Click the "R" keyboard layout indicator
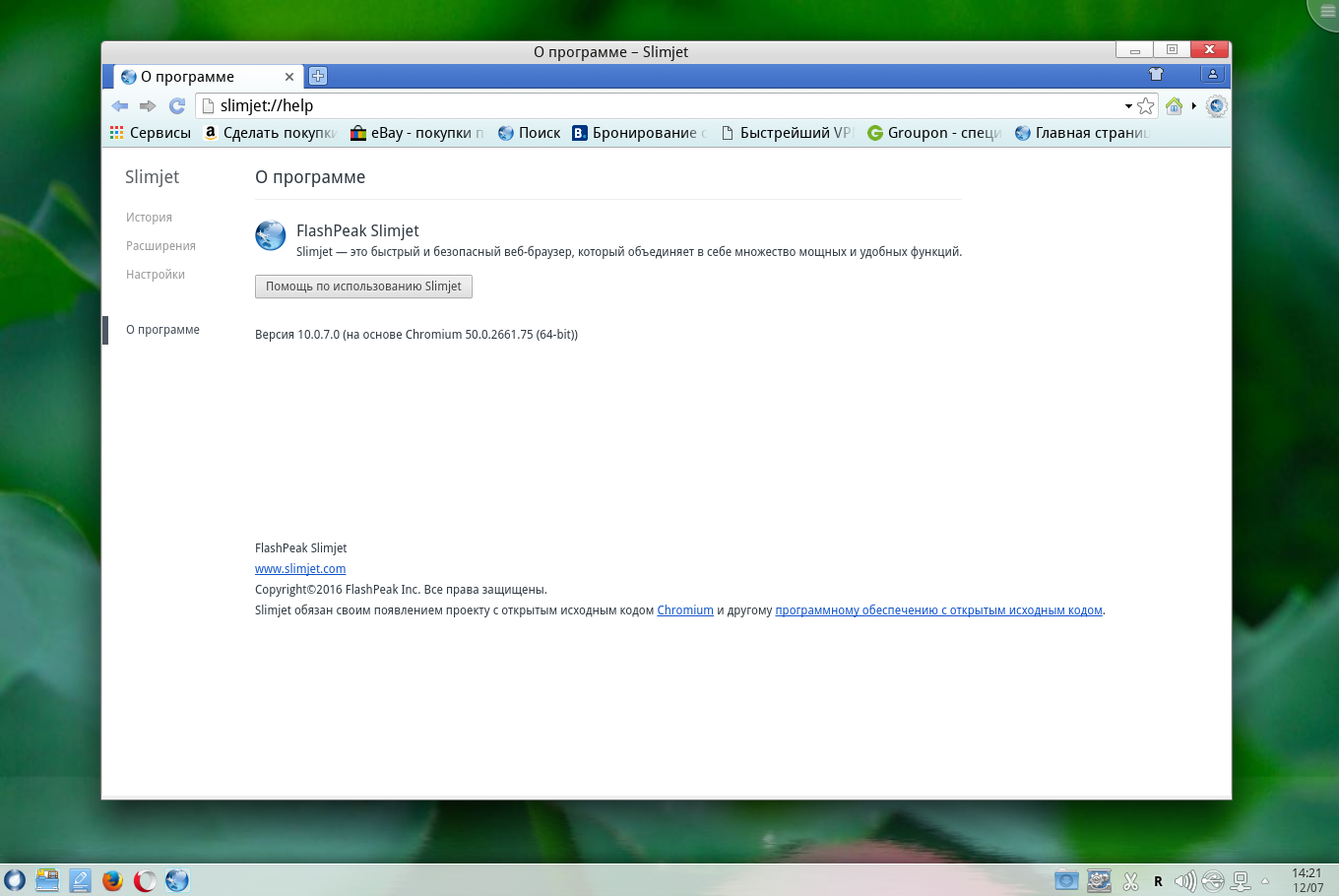The height and width of the screenshot is (896, 1339). pyautogui.click(x=1158, y=881)
